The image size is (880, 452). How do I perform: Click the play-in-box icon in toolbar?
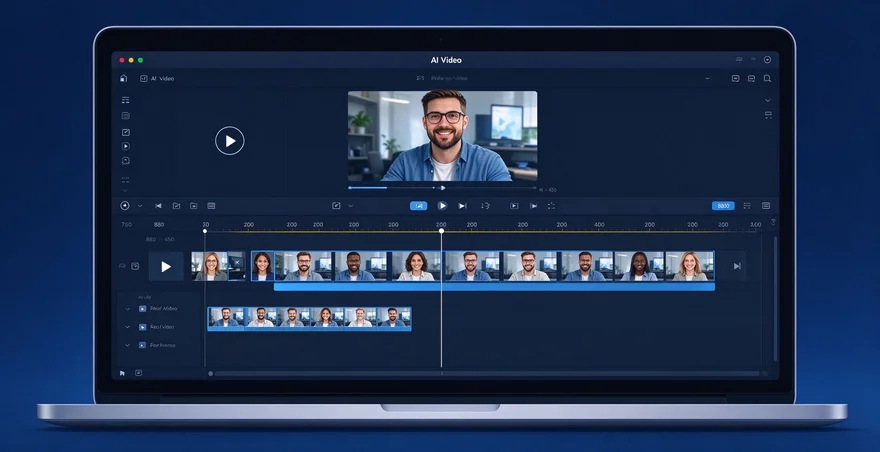[x=514, y=206]
